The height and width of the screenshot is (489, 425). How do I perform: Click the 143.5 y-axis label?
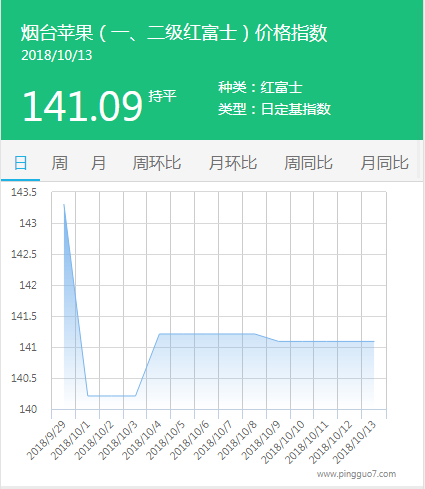(24, 192)
